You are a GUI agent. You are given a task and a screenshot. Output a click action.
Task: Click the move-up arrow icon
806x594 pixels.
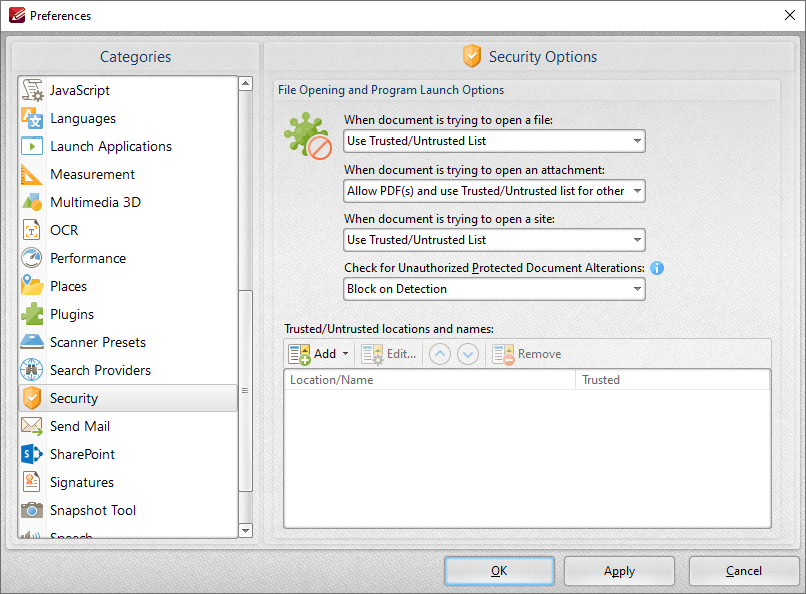tap(439, 353)
